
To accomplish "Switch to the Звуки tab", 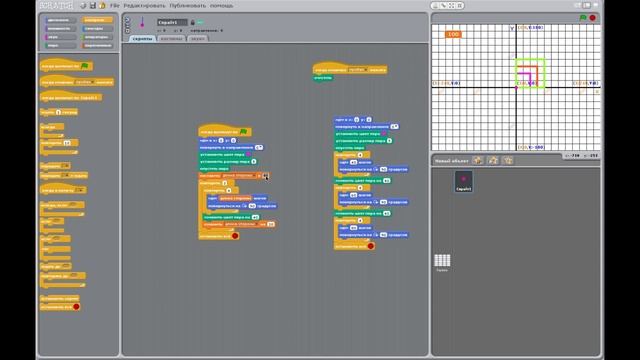I will [x=198, y=39].
